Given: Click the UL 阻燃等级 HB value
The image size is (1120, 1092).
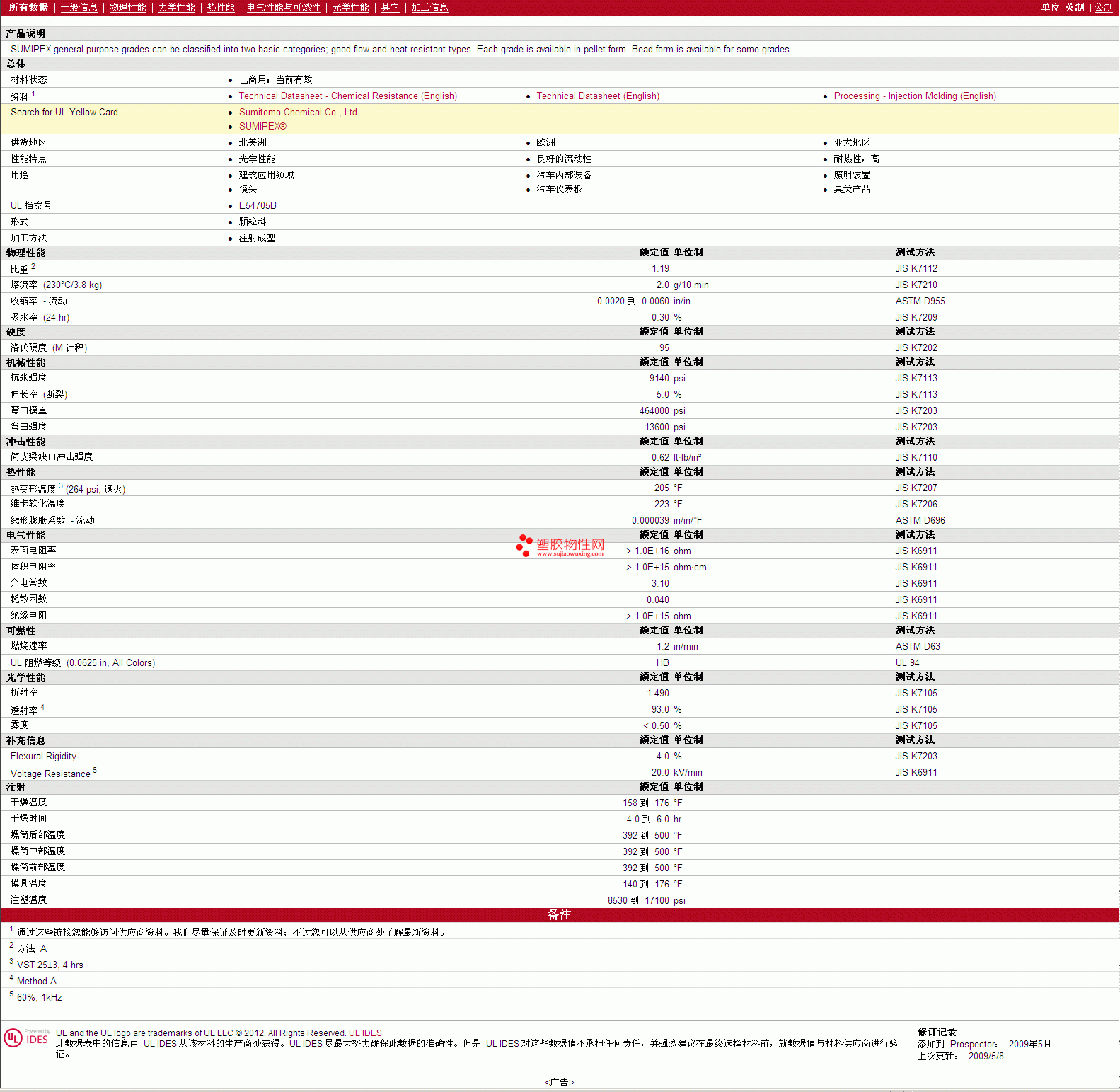Looking at the screenshot, I should pyautogui.click(x=662, y=663).
